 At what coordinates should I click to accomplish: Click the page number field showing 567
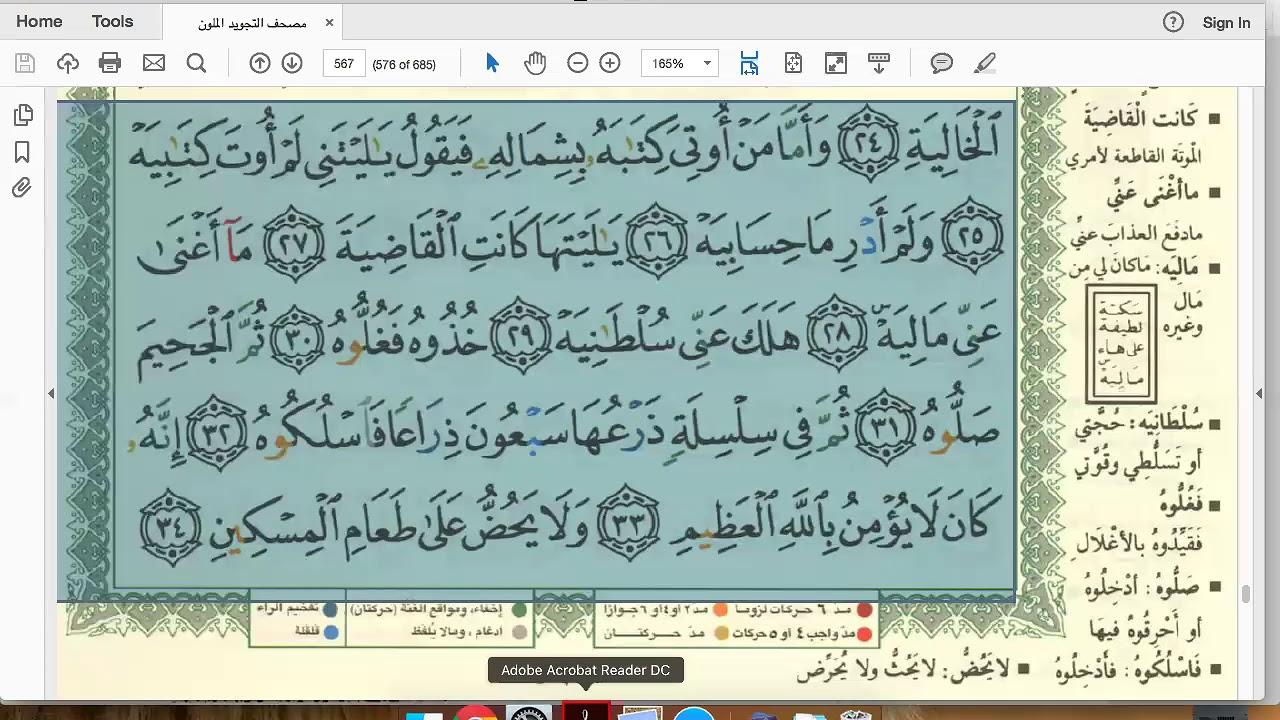[344, 63]
